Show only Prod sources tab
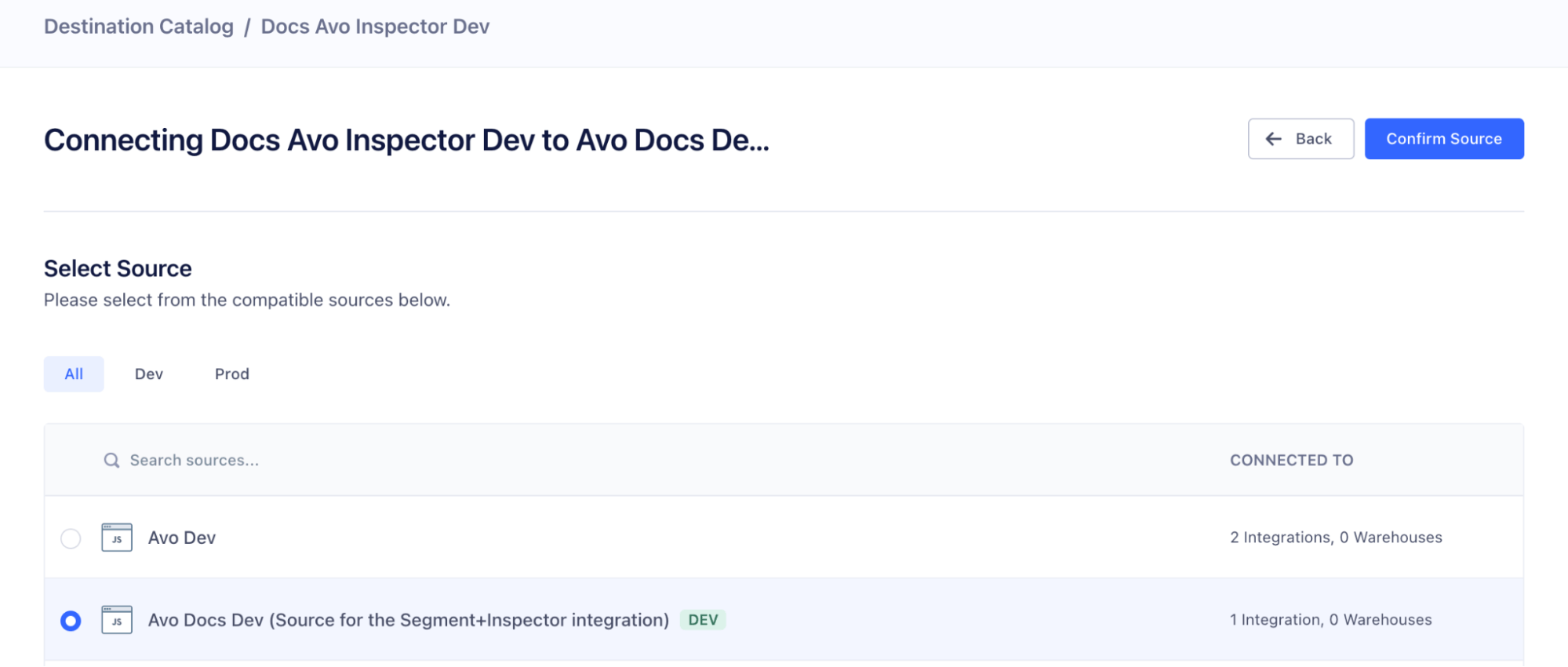Viewport: 1568px width, 667px height. pos(231,374)
